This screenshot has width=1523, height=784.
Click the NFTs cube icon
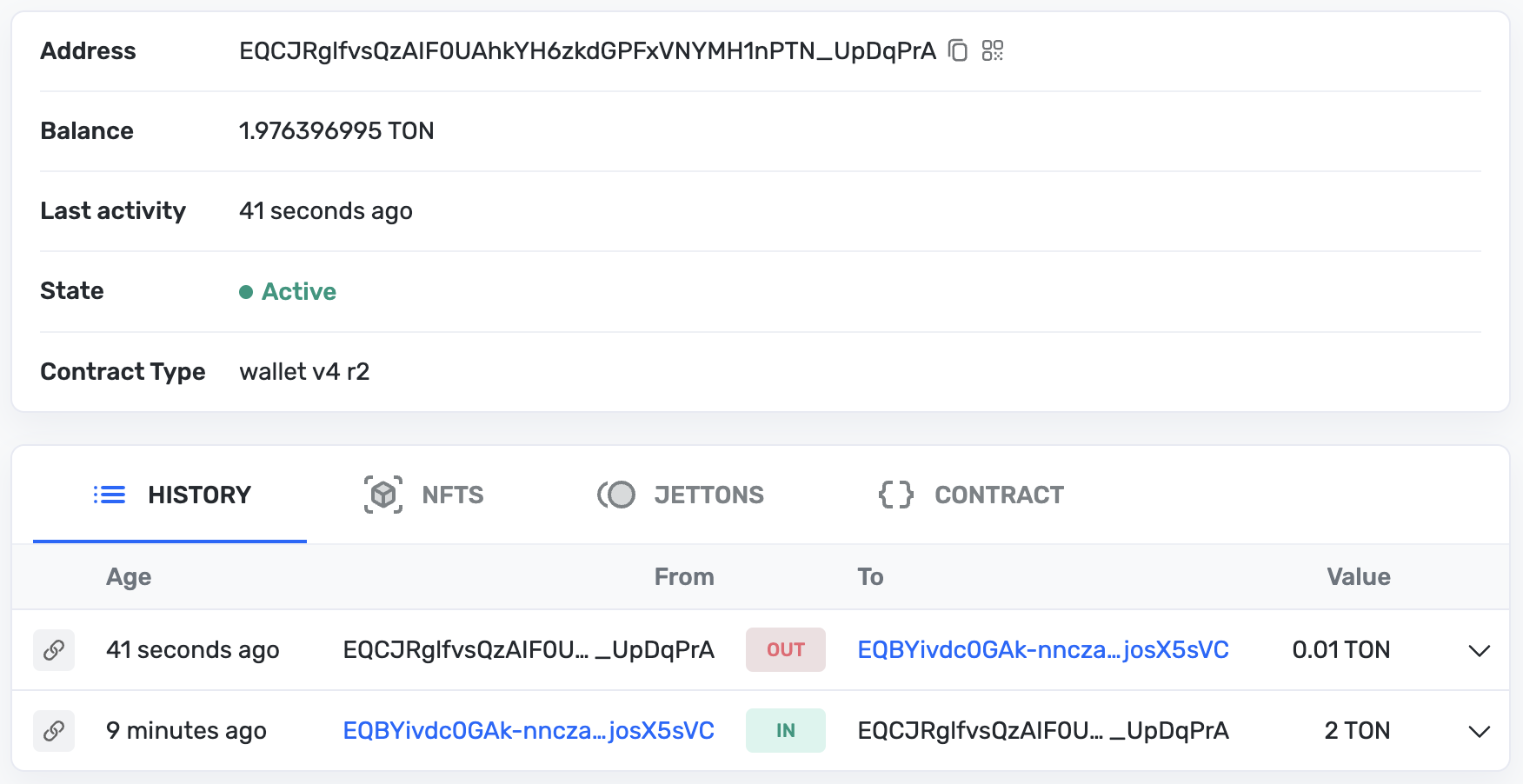tap(382, 495)
